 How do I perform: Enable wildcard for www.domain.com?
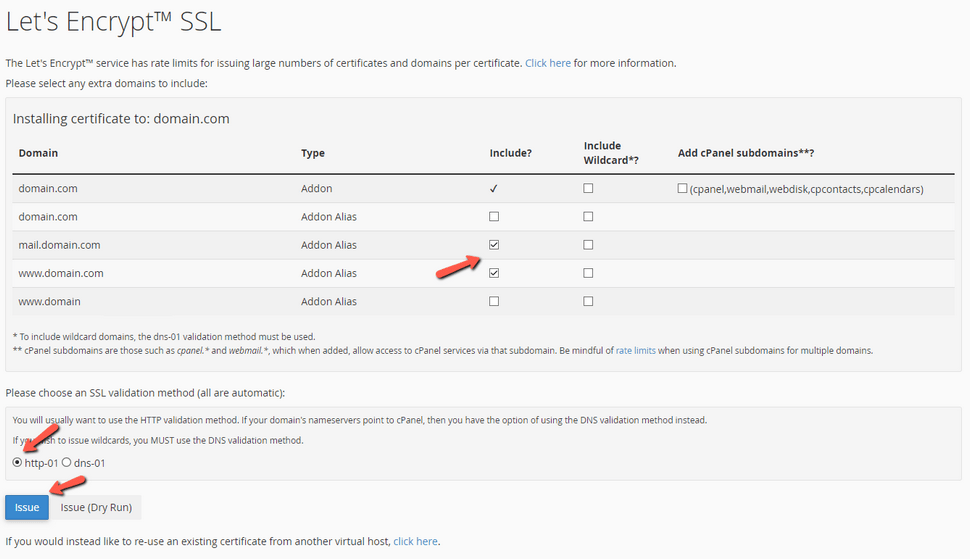tap(588, 273)
